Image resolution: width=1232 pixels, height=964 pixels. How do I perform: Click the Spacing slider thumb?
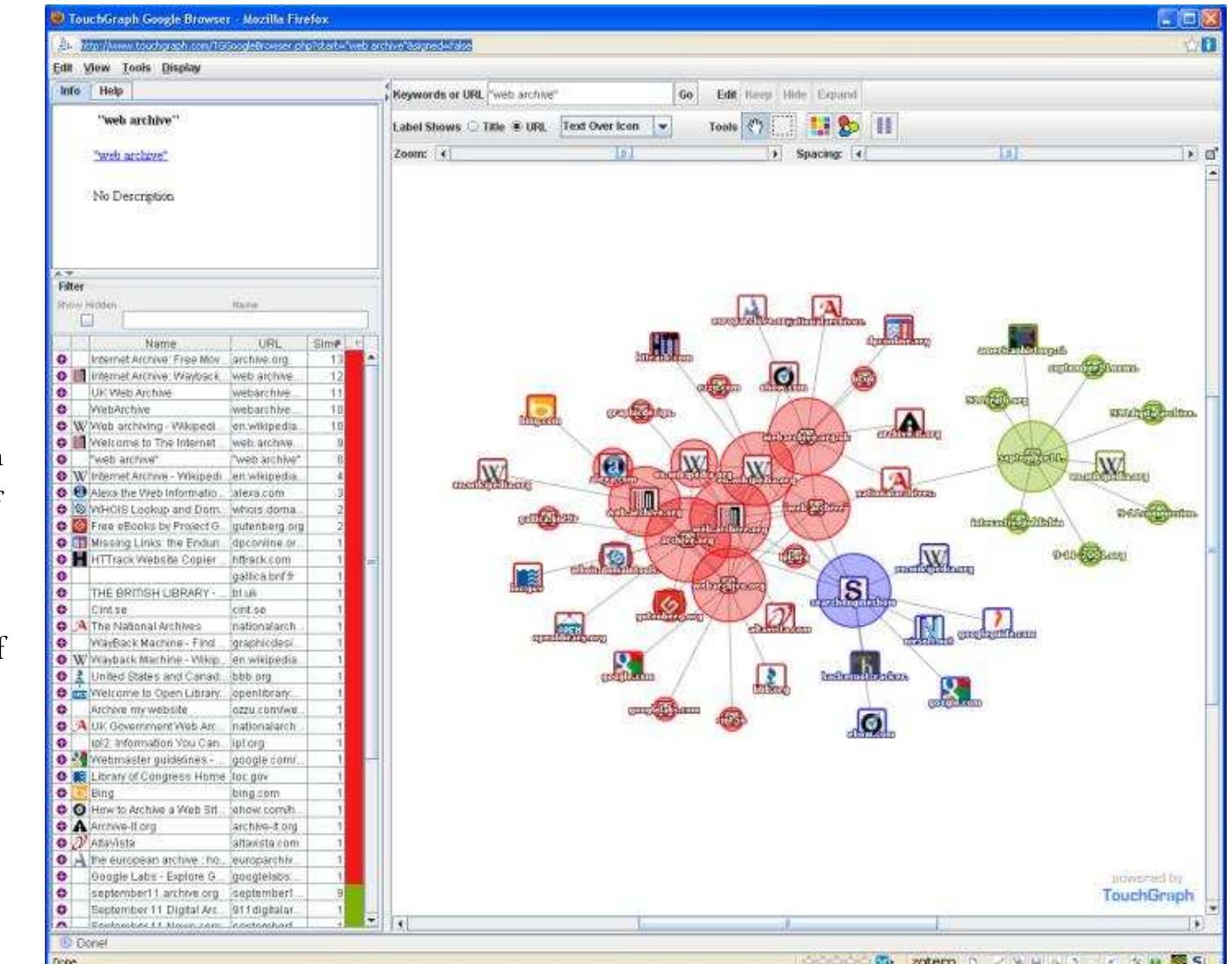(1009, 154)
